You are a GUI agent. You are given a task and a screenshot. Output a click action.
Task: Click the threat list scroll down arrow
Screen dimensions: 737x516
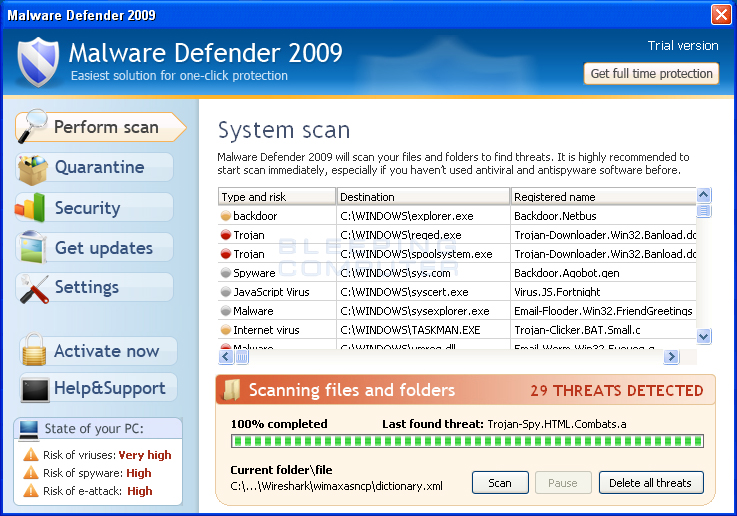tap(704, 336)
